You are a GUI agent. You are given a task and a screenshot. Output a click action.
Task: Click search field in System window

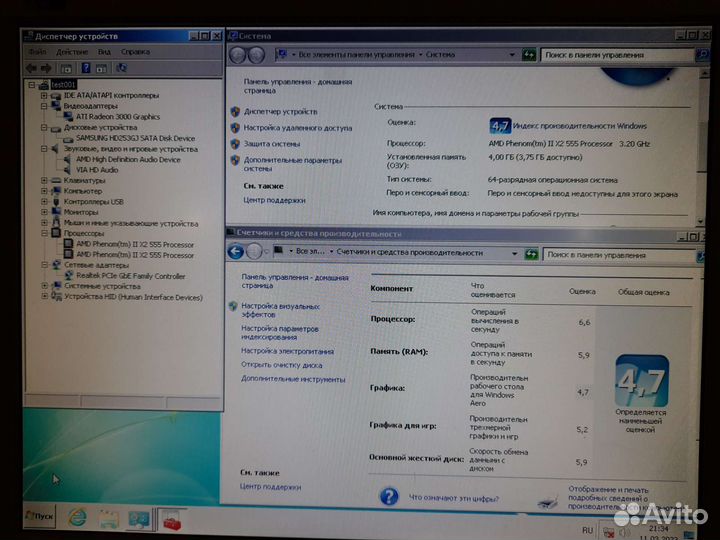(x=617, y=55)
